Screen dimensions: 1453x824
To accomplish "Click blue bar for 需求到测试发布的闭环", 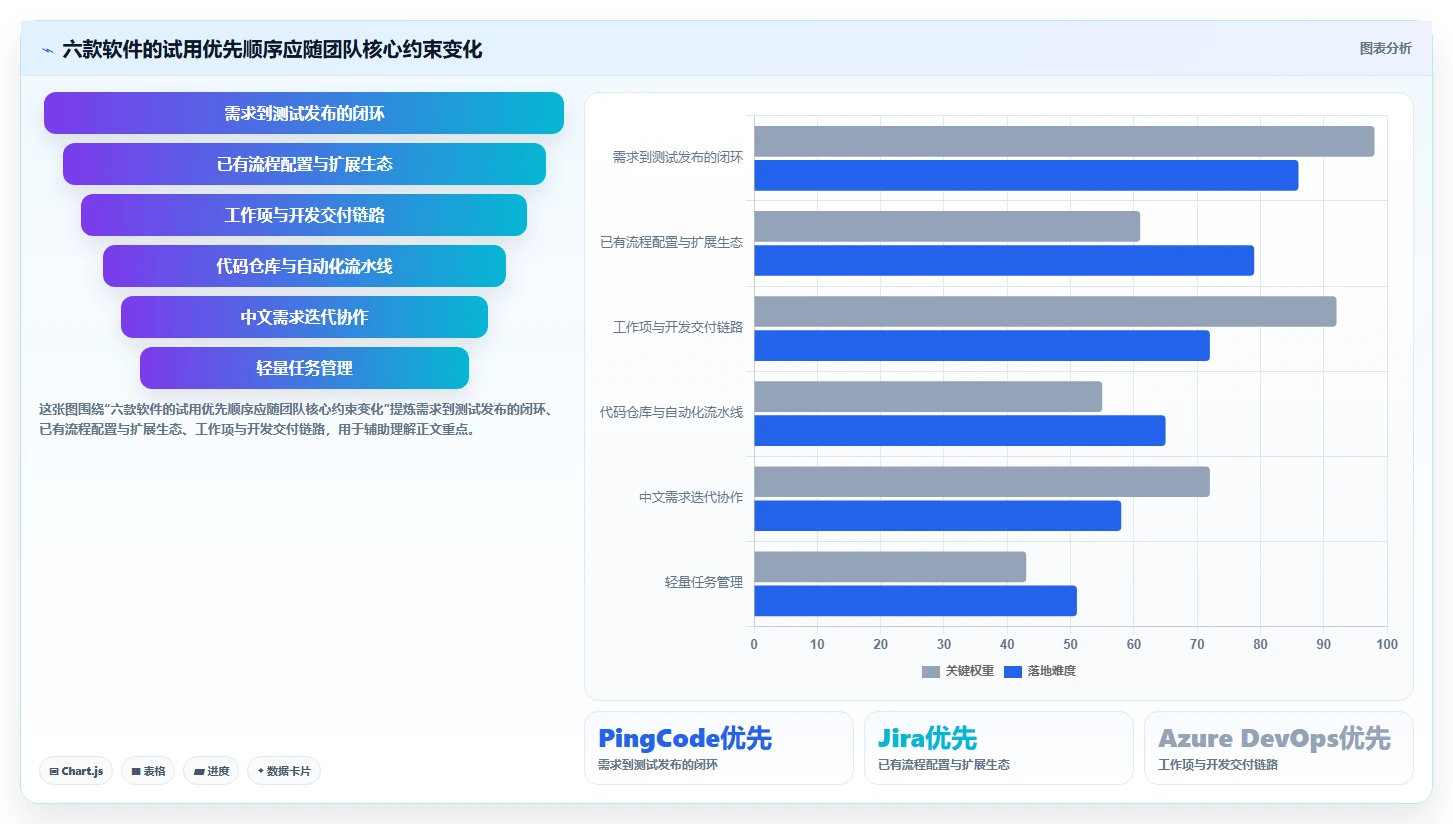I will pyautogui.click(x=1026, y=175).
